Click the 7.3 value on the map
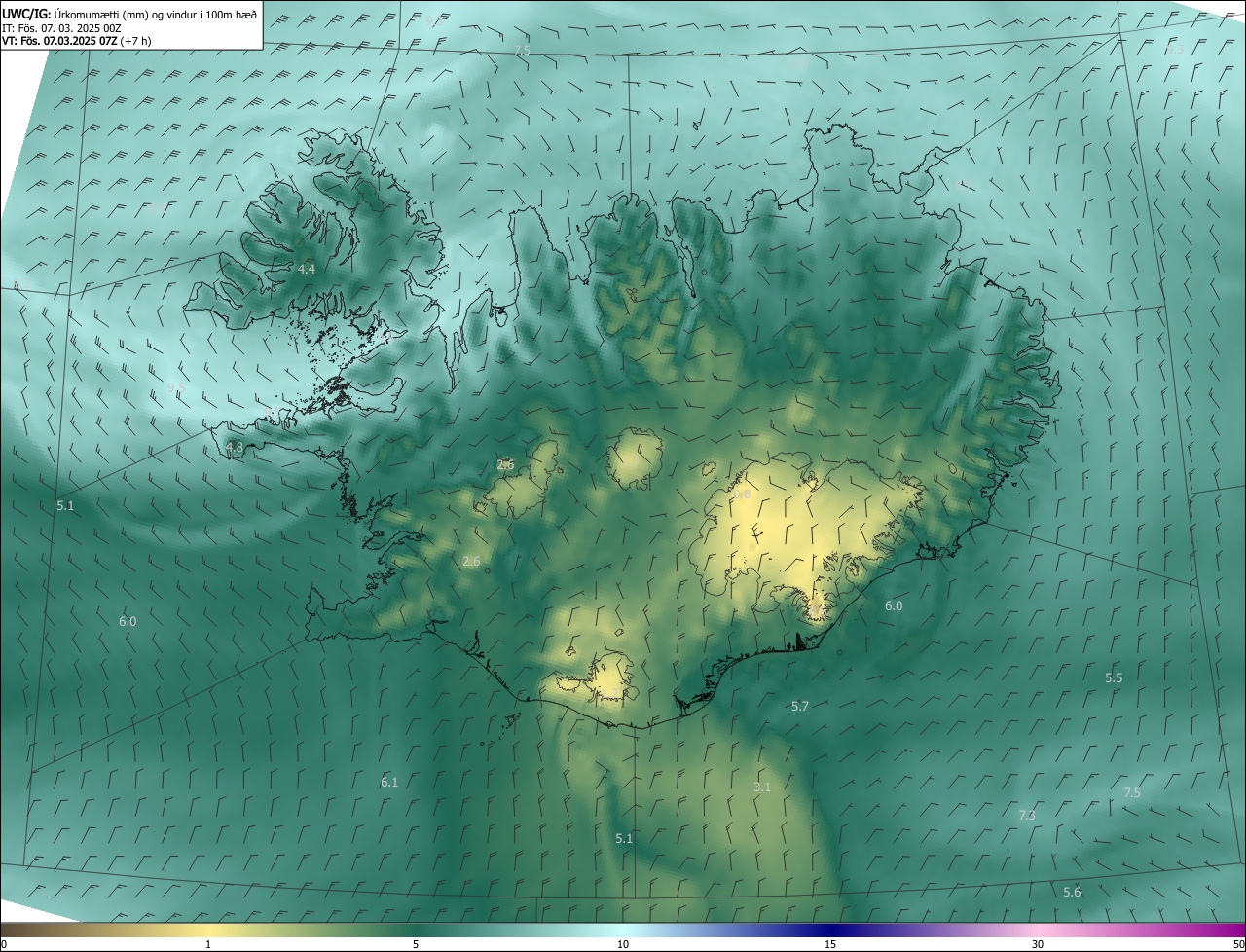The height and width of the screenshot is (952, 1246). (1027, 815)
